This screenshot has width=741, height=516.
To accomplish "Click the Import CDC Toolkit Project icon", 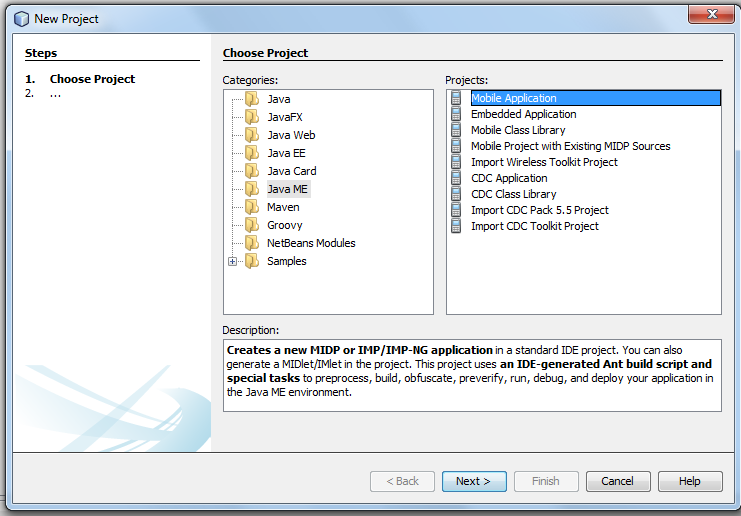I will (x=456, y=226).
